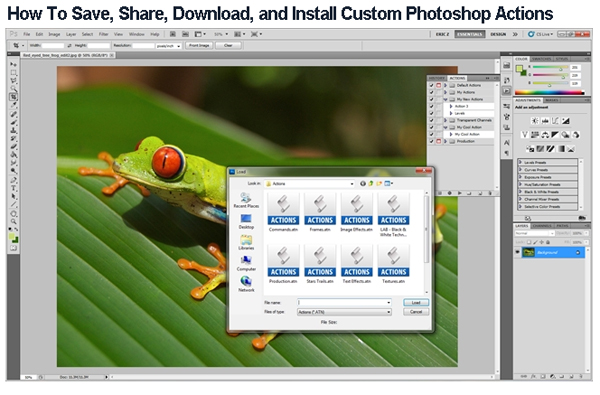Expand the Curves Presets list
Viewport: 600px width, 395px height.
coord(520,170)
